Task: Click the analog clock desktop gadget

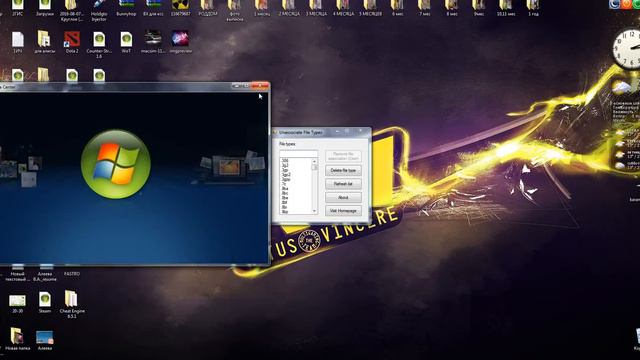Action: point(628,49)
